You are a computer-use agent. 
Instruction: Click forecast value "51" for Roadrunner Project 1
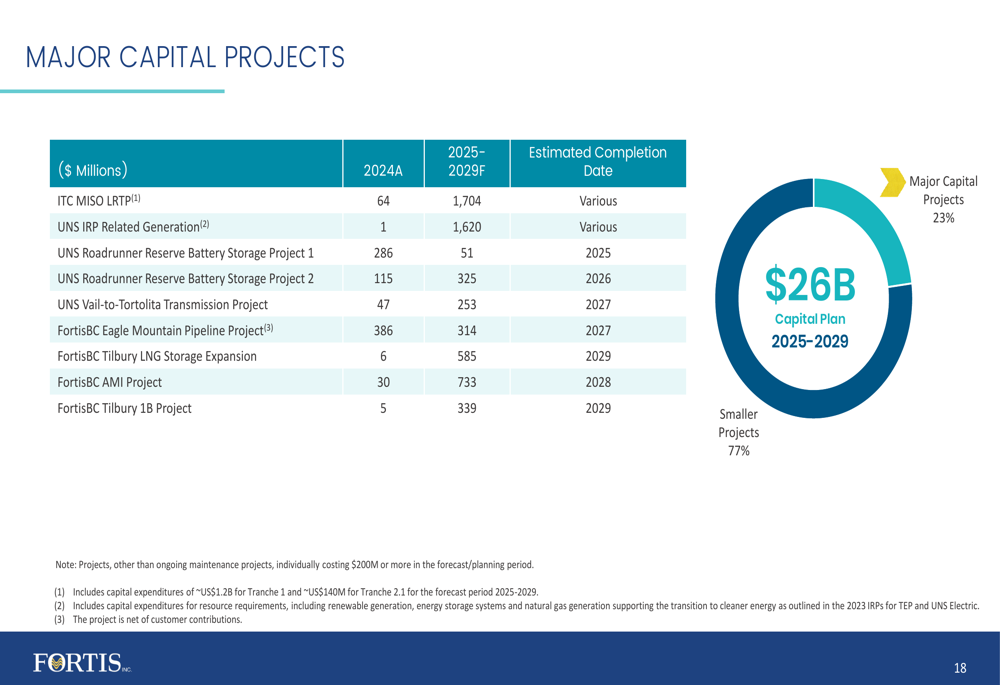tap(467, 253)
